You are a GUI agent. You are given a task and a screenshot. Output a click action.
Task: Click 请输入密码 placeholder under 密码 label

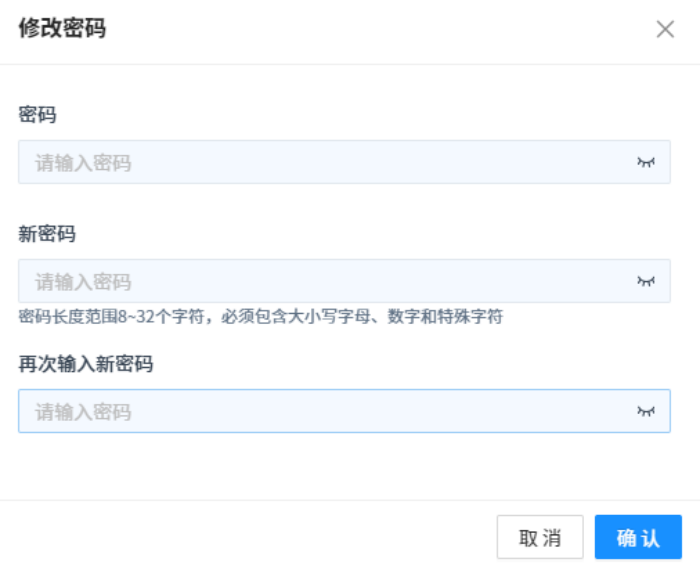[84, 163]
